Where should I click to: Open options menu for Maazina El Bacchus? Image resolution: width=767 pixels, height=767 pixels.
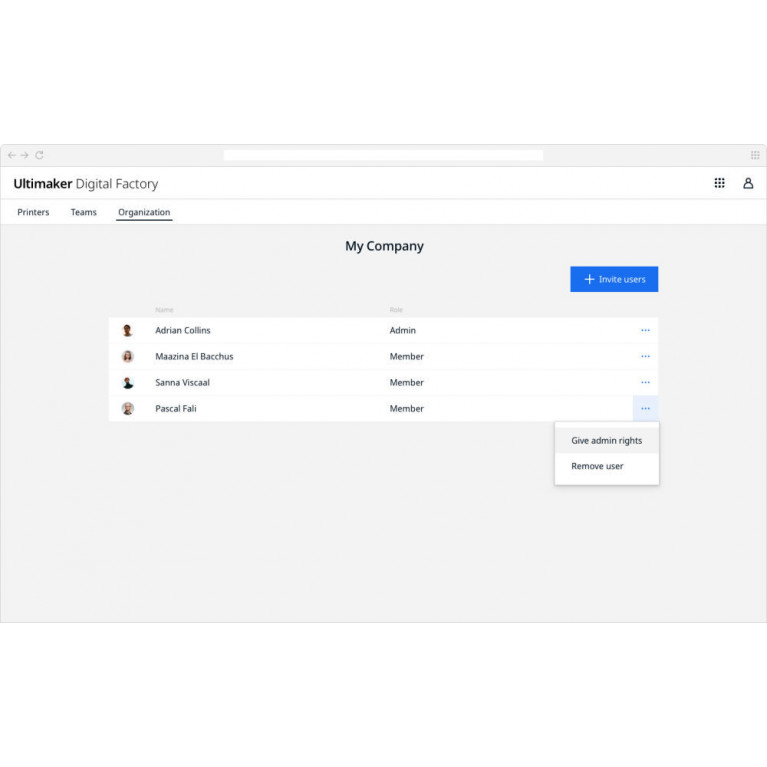[645, 356]
